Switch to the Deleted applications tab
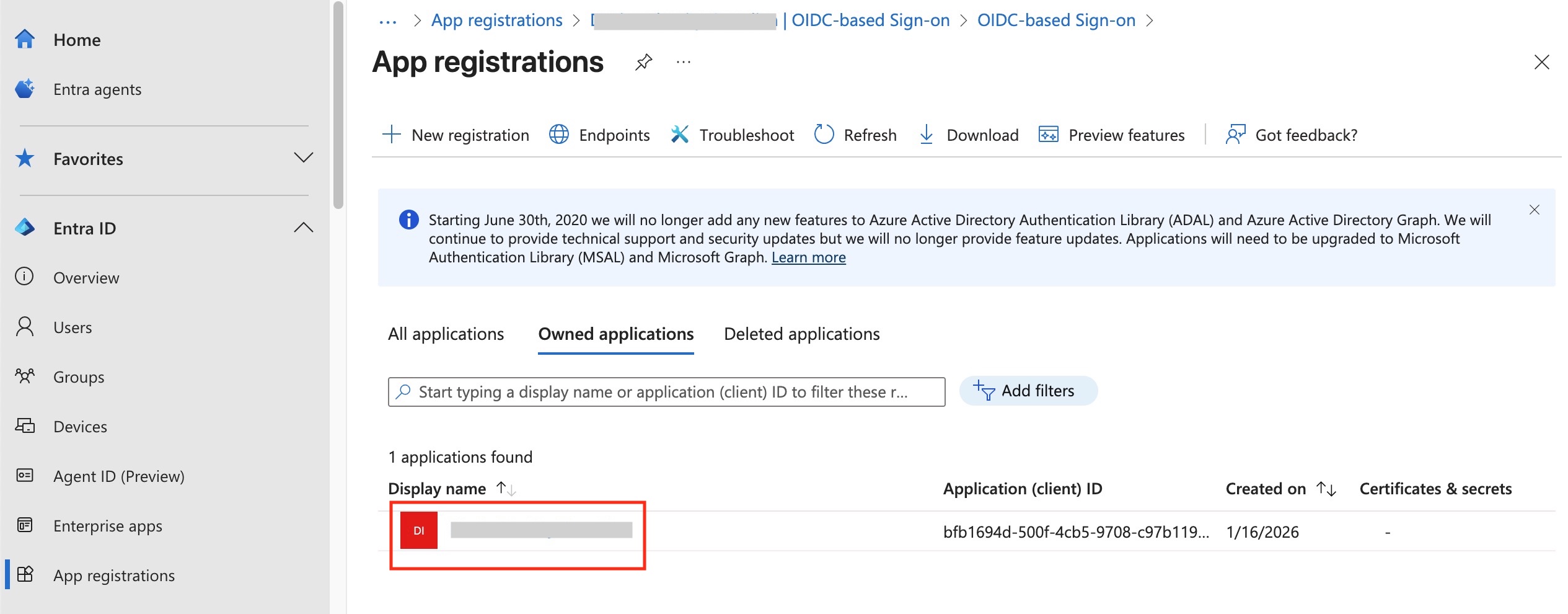 (801, 334)
